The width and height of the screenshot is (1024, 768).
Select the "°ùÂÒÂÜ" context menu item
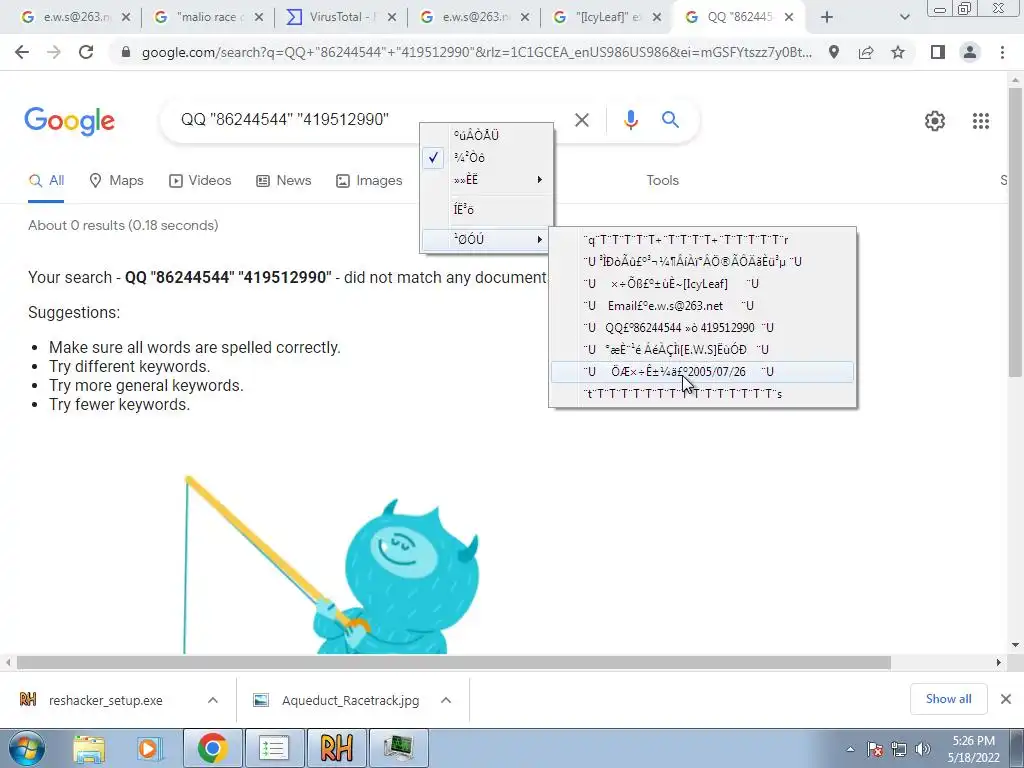(487, 135)
